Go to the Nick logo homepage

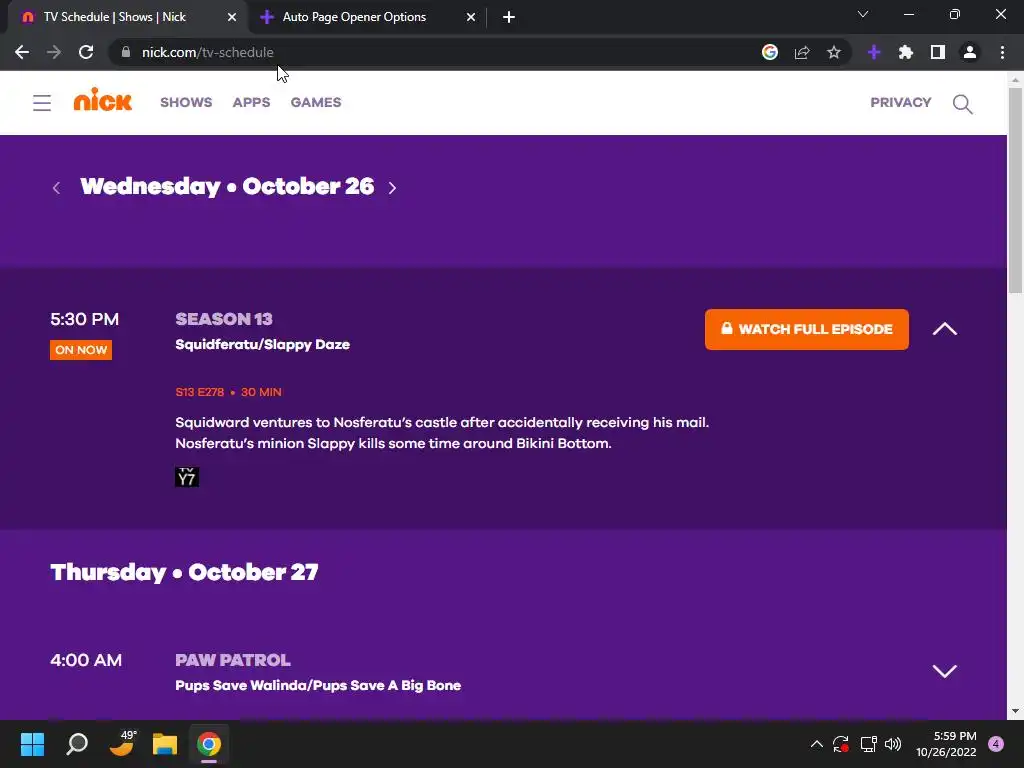click(x=103, y=100)
